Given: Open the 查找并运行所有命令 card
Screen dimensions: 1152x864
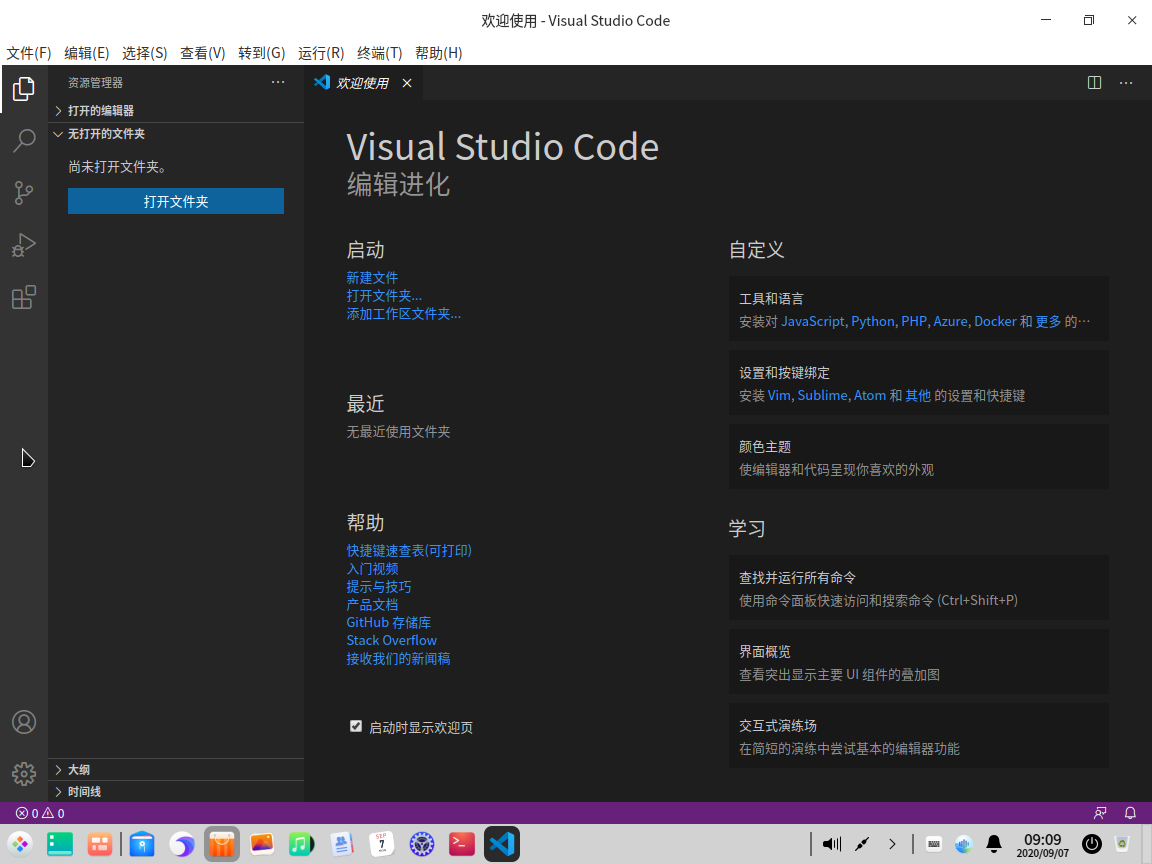Looking at the screenshot, I should (919, 588).
